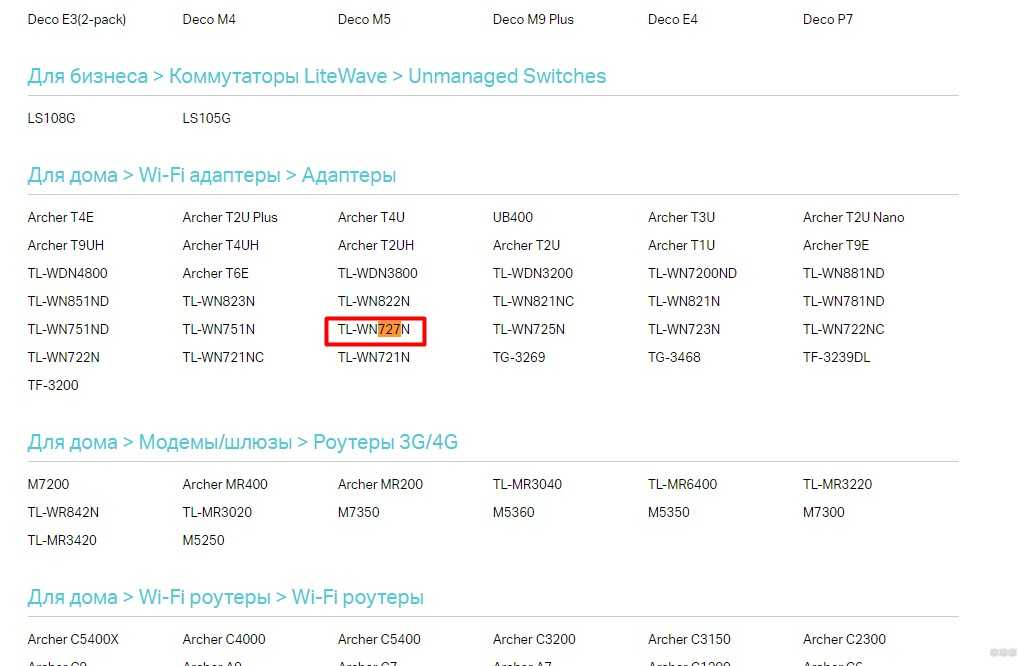
Task: Click the TL-MR6400 router link
Action: tap(682, 484)
